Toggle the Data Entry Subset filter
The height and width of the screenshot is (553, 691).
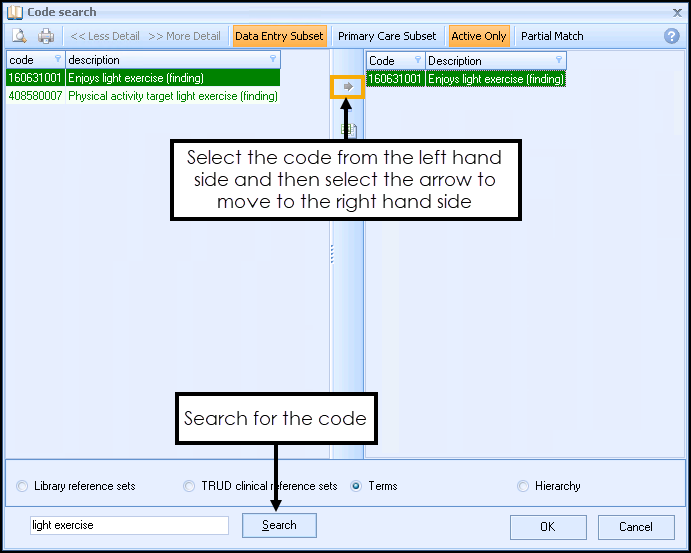279,36
